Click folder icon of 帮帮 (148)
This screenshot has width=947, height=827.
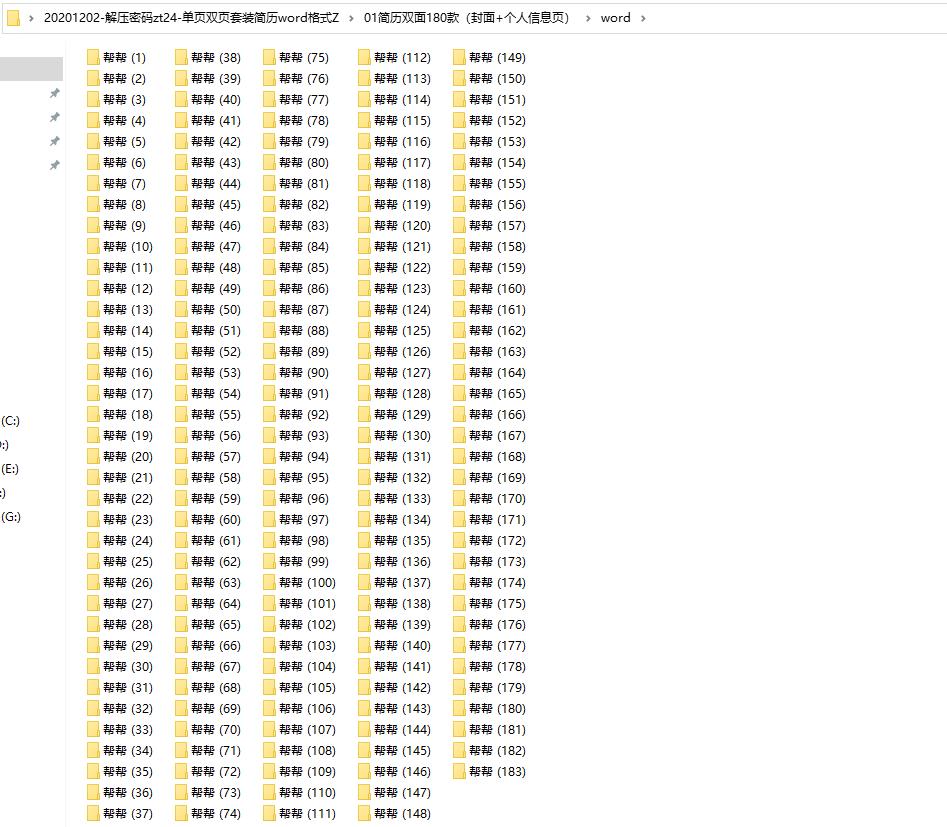click(364, 814)
